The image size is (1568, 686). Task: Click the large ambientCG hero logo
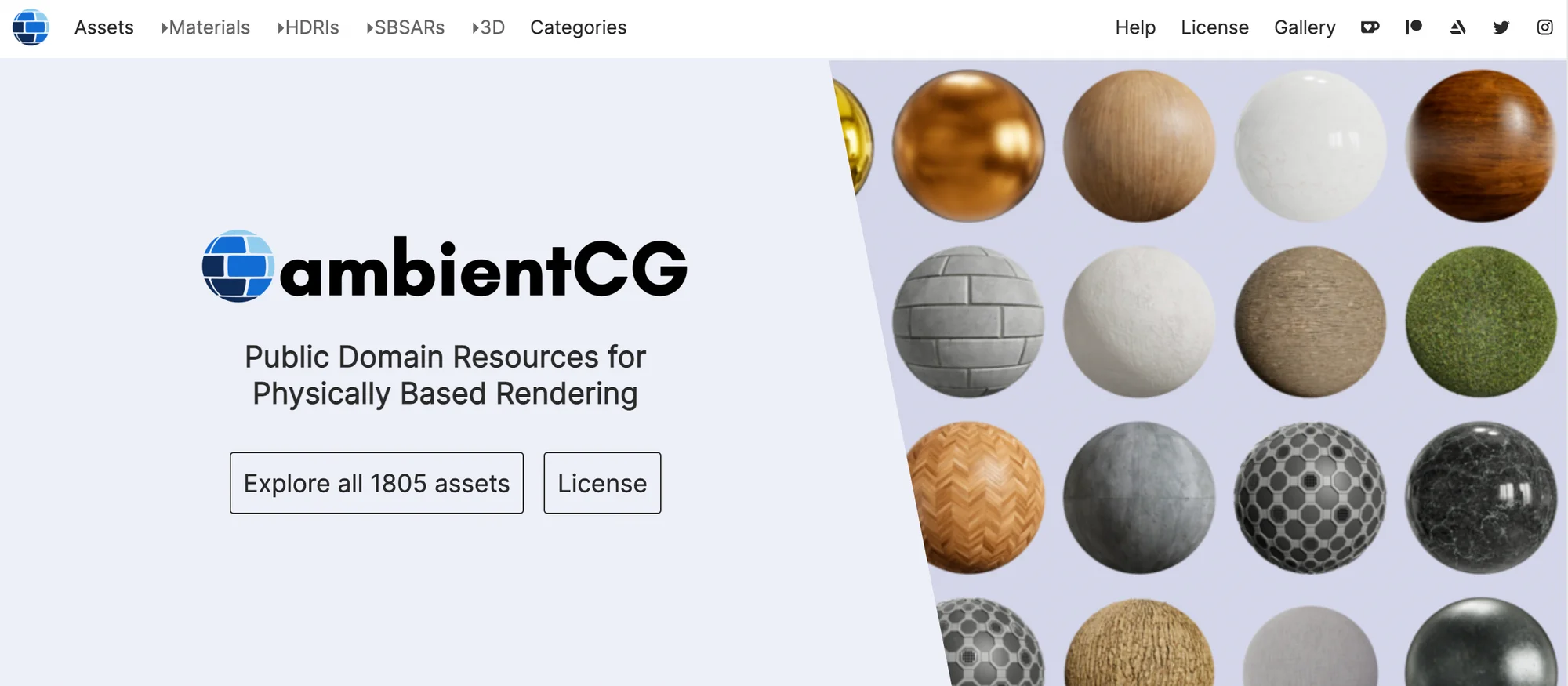[x=445, y=267]
